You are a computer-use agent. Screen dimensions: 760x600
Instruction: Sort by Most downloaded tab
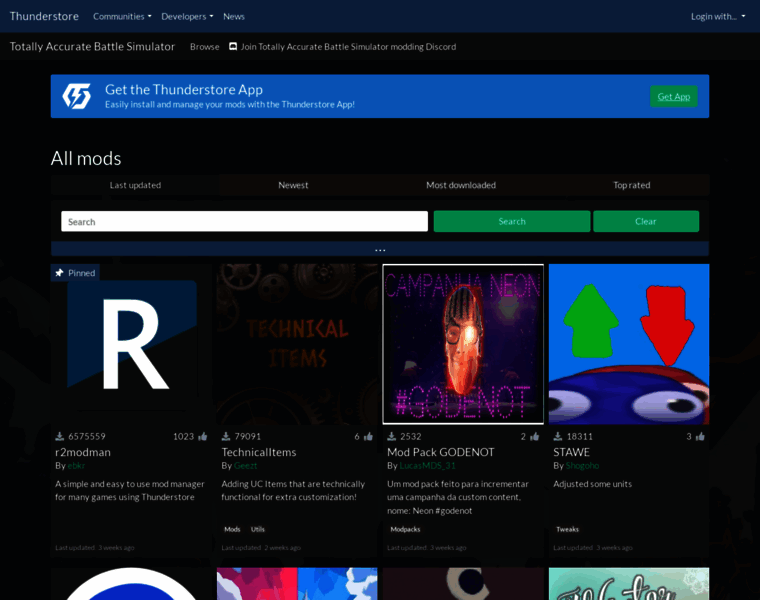pos(461,185)
